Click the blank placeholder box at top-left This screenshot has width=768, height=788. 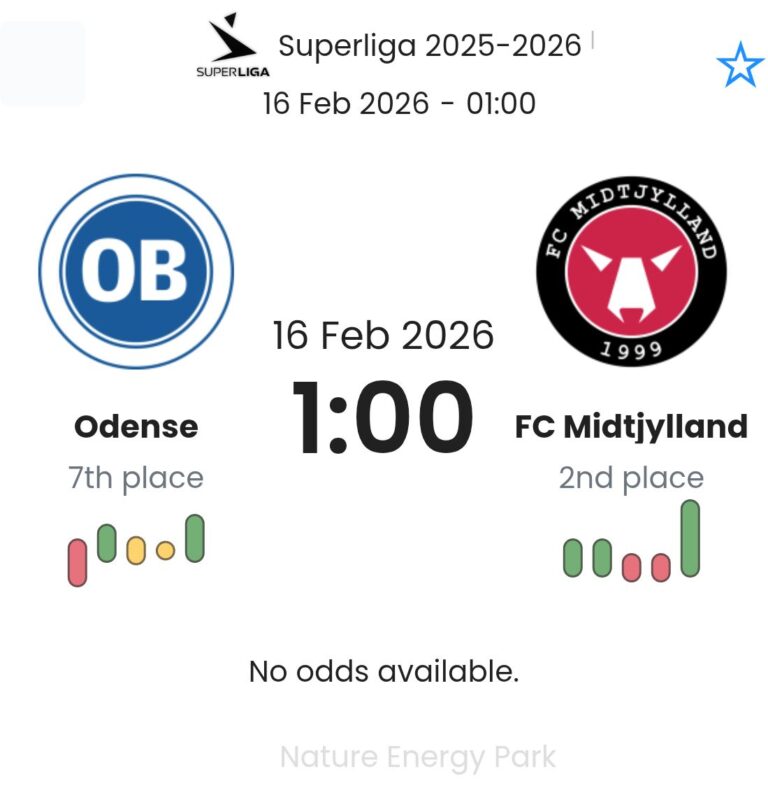click(43, 64)
